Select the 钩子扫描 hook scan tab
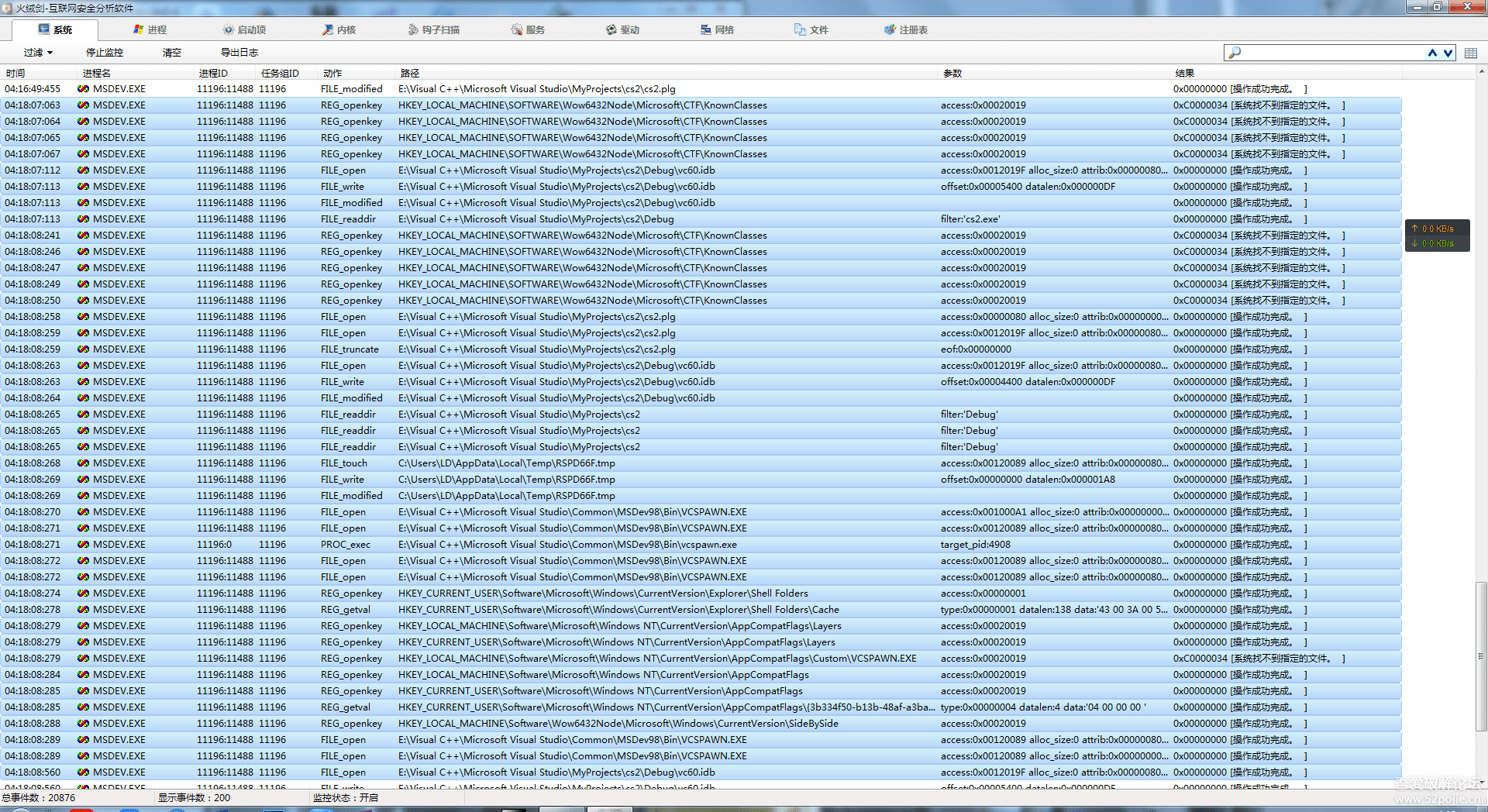1488x812 pixels. [x=434, y=29]
